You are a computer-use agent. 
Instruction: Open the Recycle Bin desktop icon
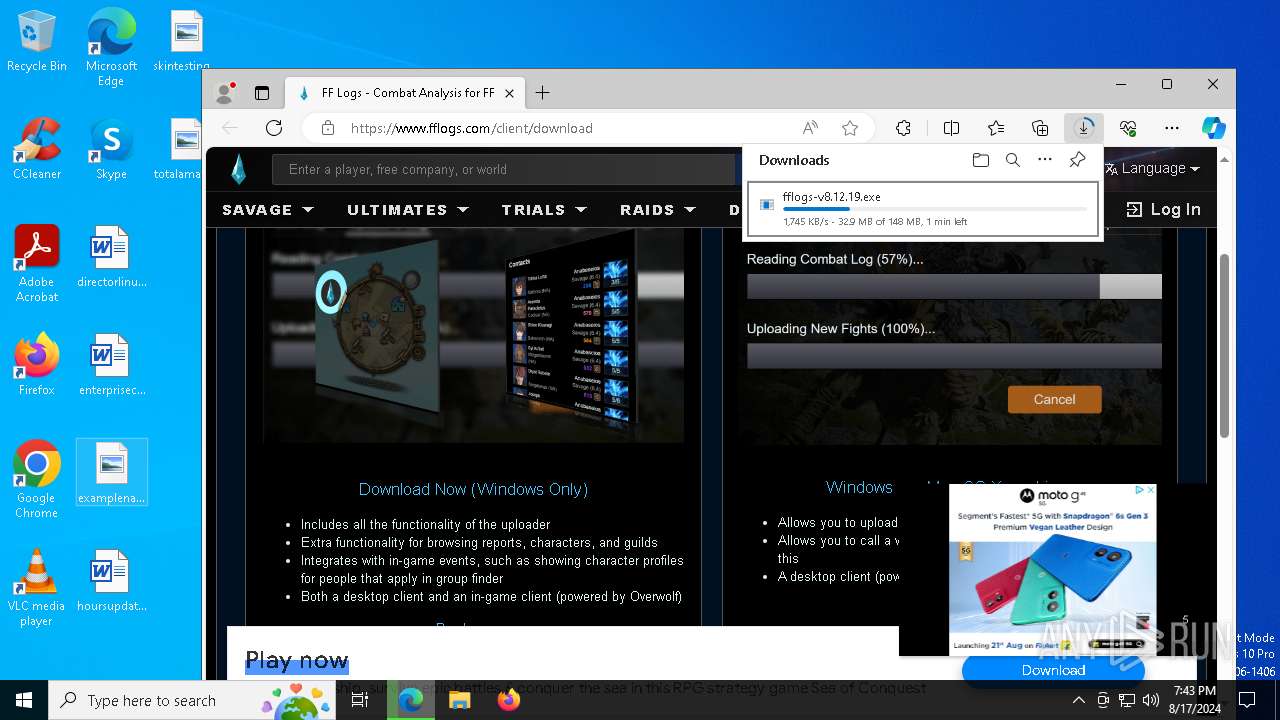[37, 42]
